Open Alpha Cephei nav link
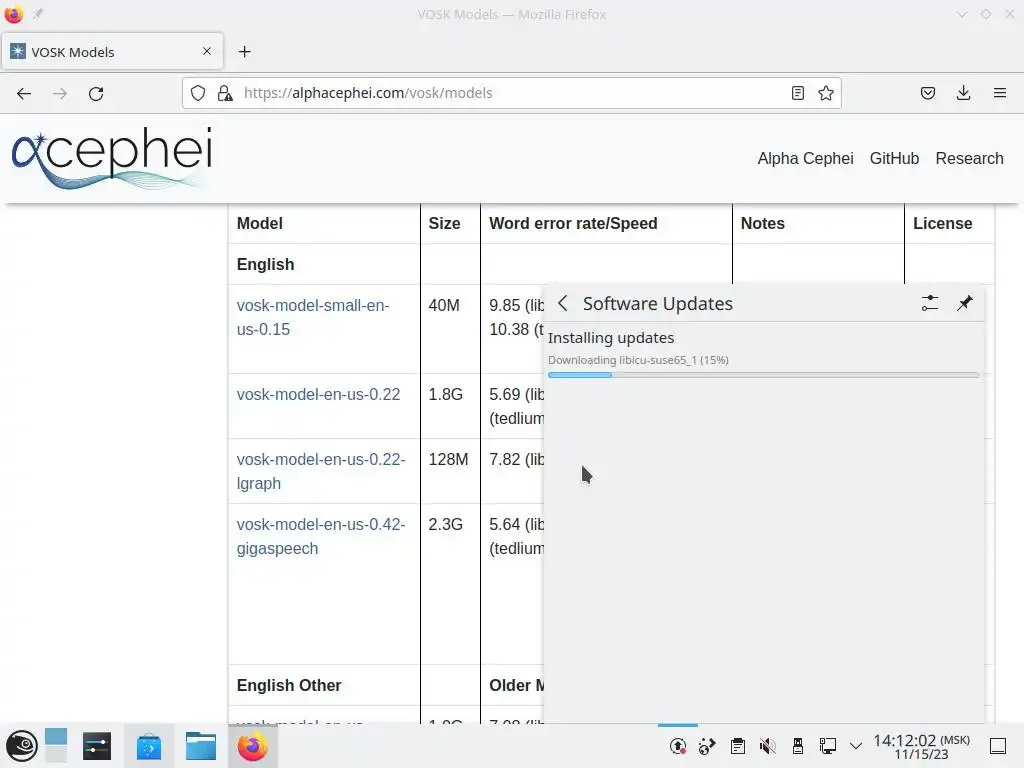Image resolution: width=1024 pixels, height=768 pixels. (805, 159)
